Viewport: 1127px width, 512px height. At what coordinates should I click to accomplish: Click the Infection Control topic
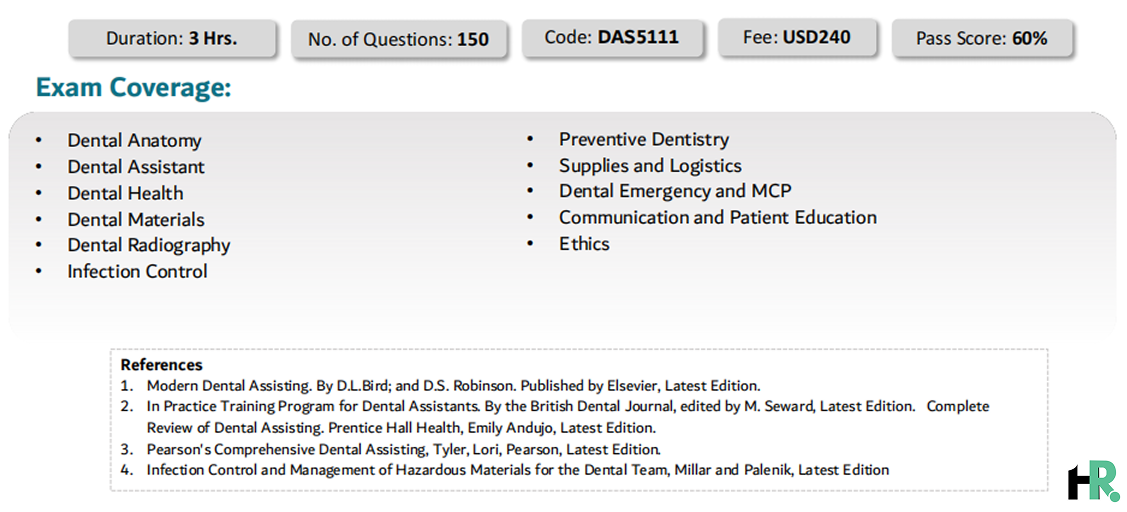click(137, 271)
